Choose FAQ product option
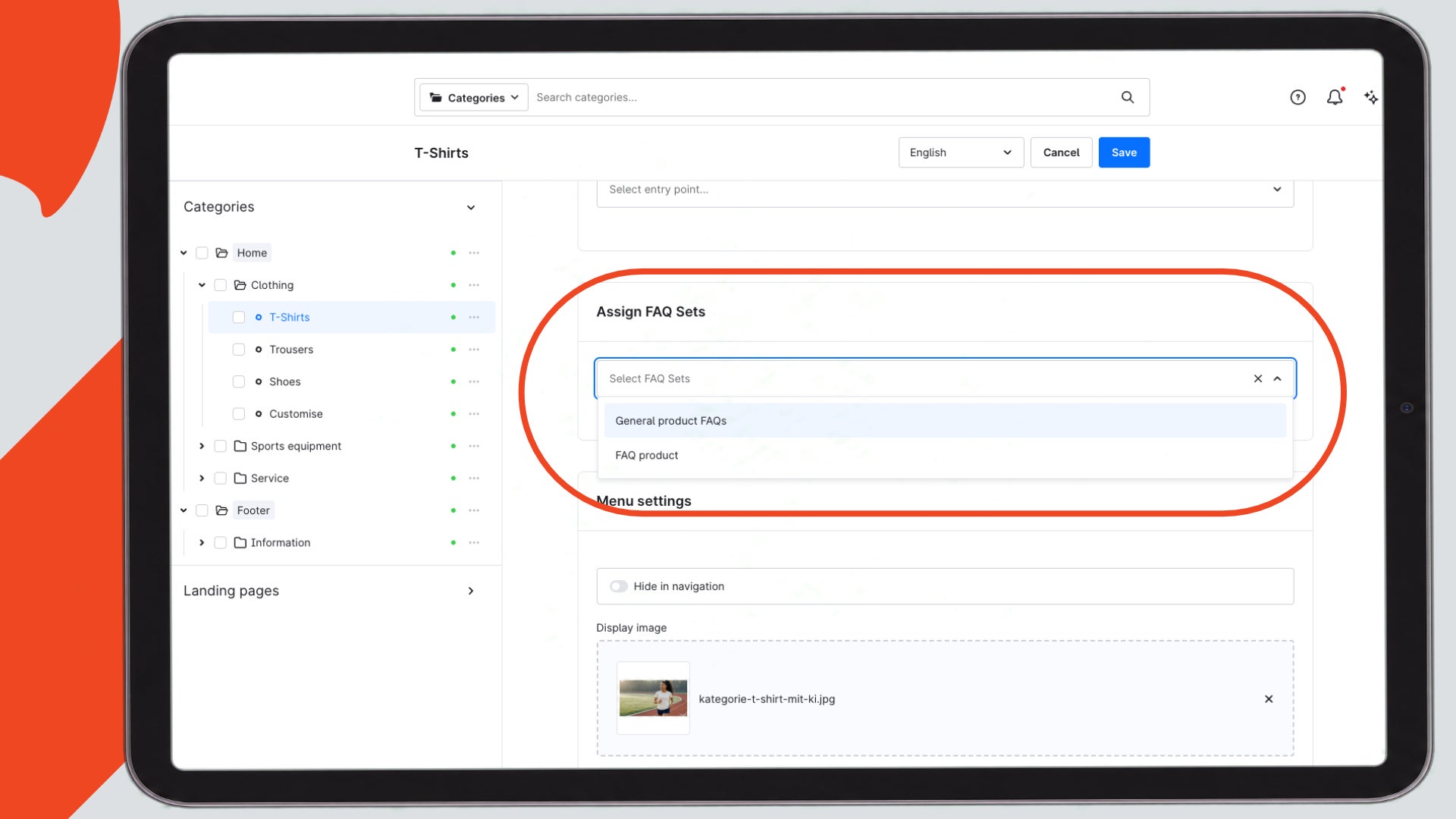 pos(945,455)
